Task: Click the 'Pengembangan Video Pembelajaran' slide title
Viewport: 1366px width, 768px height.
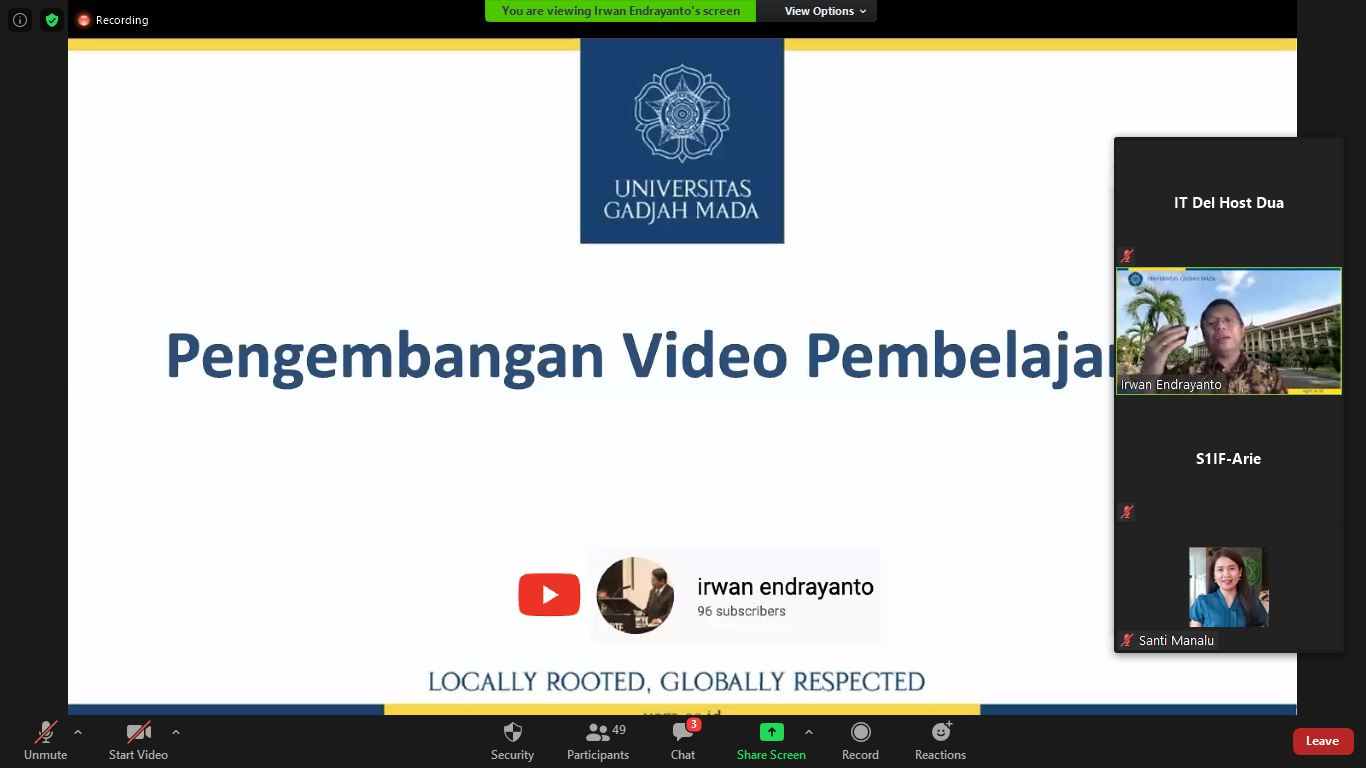Action: pyautogui.click(x=640, y=356)
